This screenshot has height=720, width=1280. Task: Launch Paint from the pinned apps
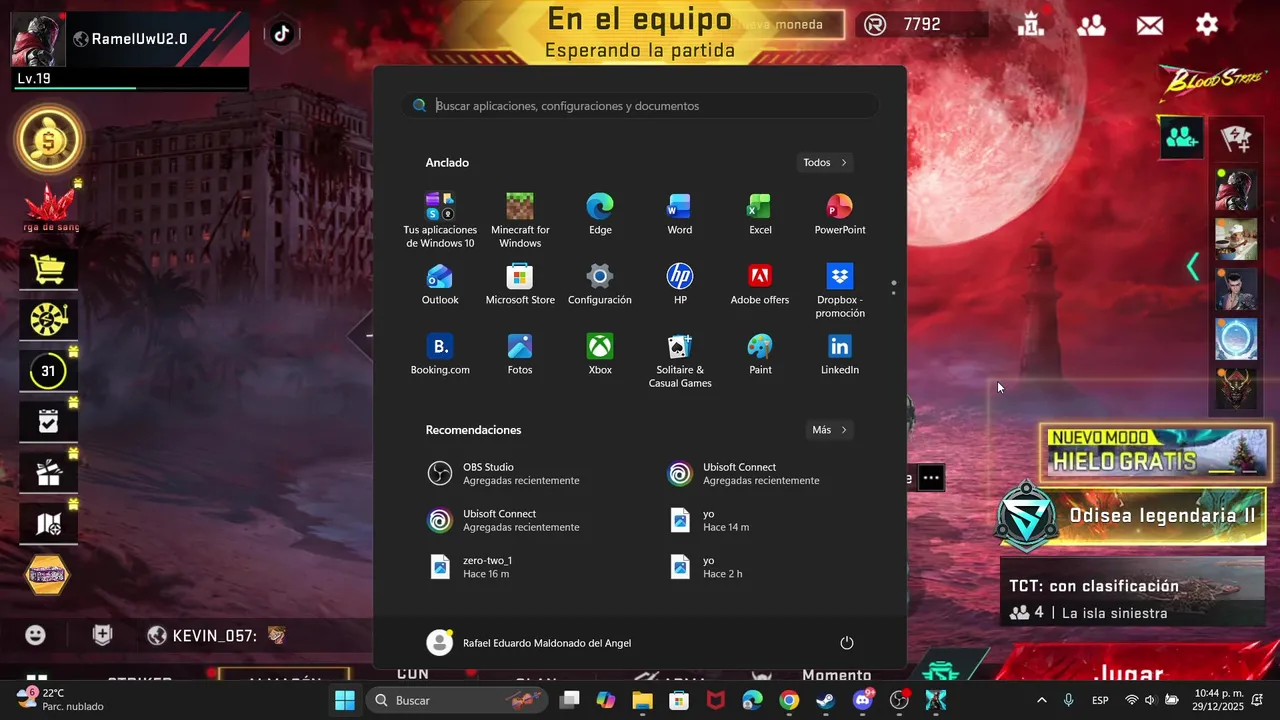click(760, 354)
